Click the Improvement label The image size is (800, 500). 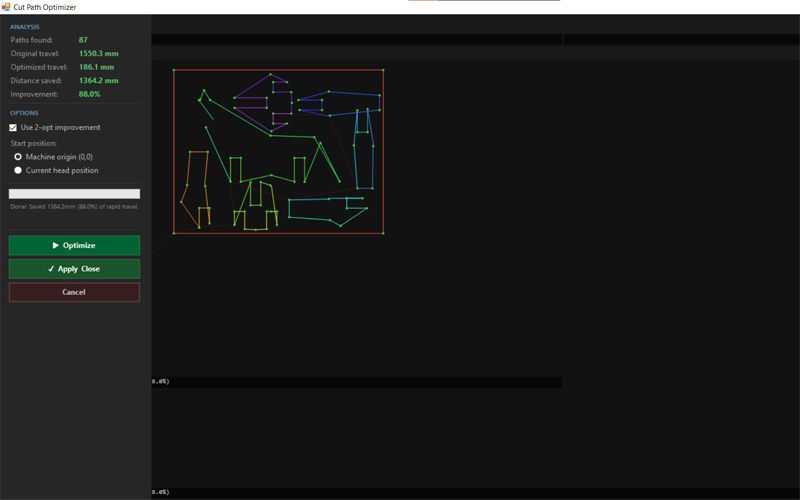(34, 94)
